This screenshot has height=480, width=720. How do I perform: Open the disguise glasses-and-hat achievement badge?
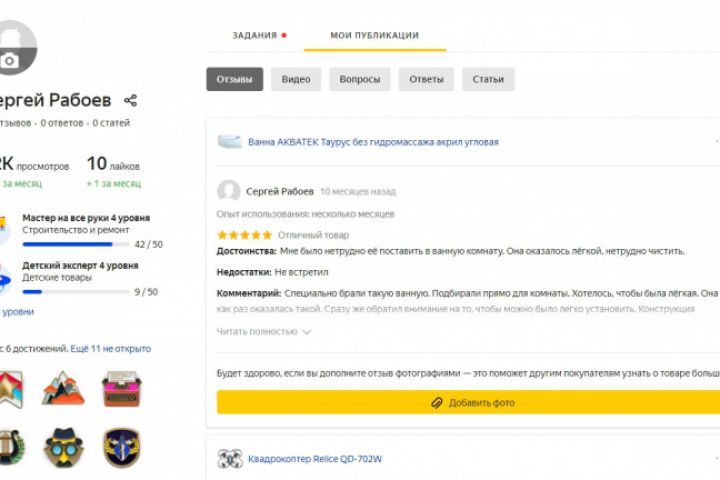pos(63,448)
